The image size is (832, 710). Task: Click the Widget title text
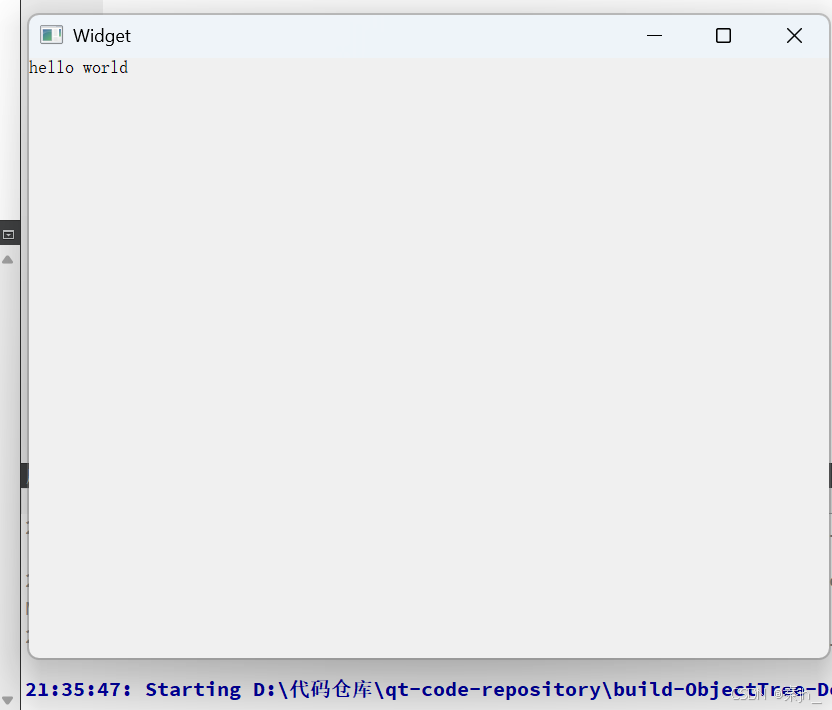[102, 36]
